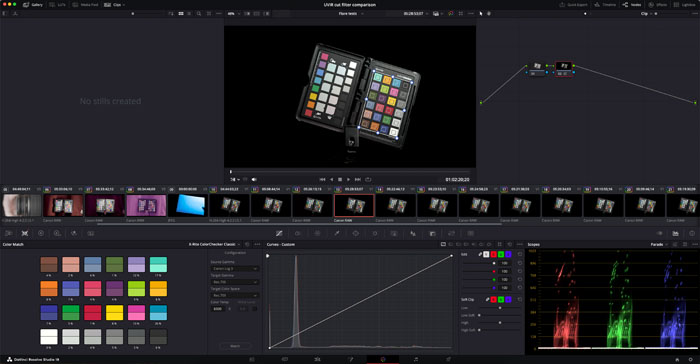The width and height of the screenshot is (700, 364).
Task: Open the HDR palette icon
Action: click(57, 233)
